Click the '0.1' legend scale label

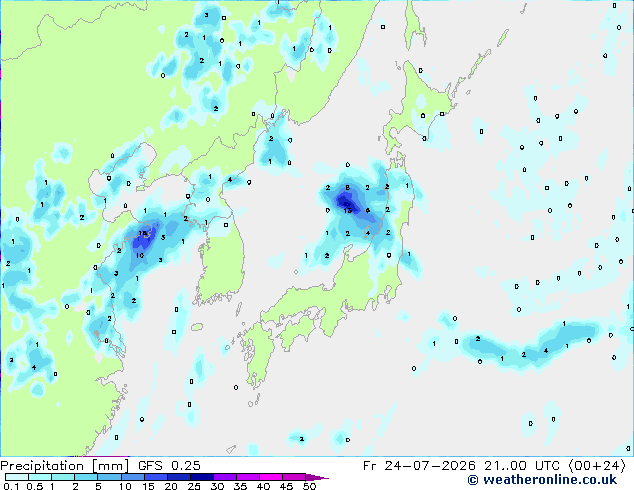pos(11,486)
